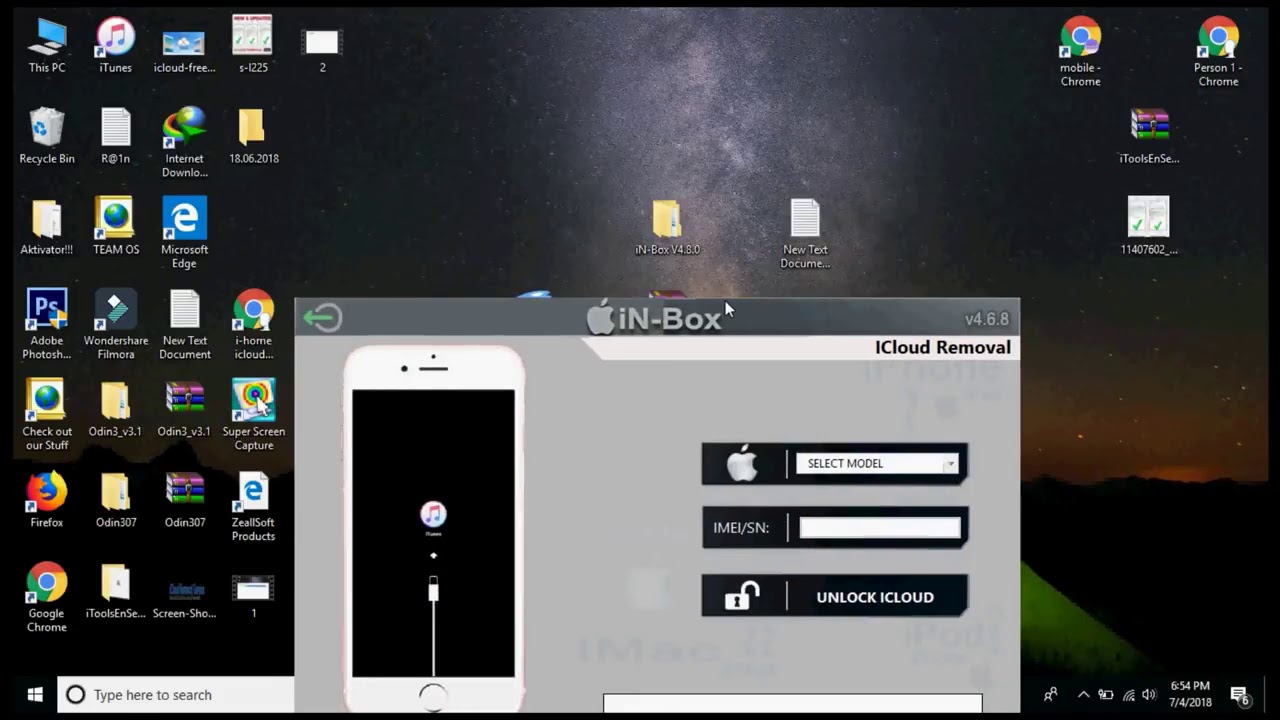Open Google Chrome desktop shortcut
1280x720 pixels.
pyautogui.click(x=47, y=597)
